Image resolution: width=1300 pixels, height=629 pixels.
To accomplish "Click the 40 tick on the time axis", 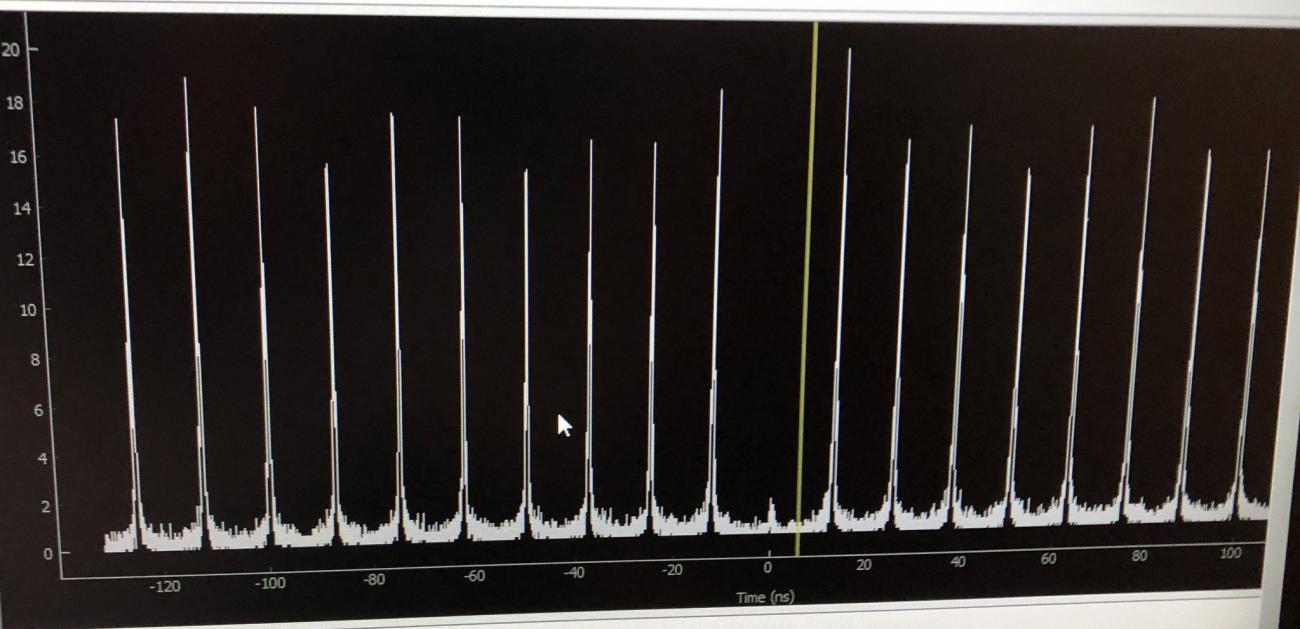I will coord(957,562).
